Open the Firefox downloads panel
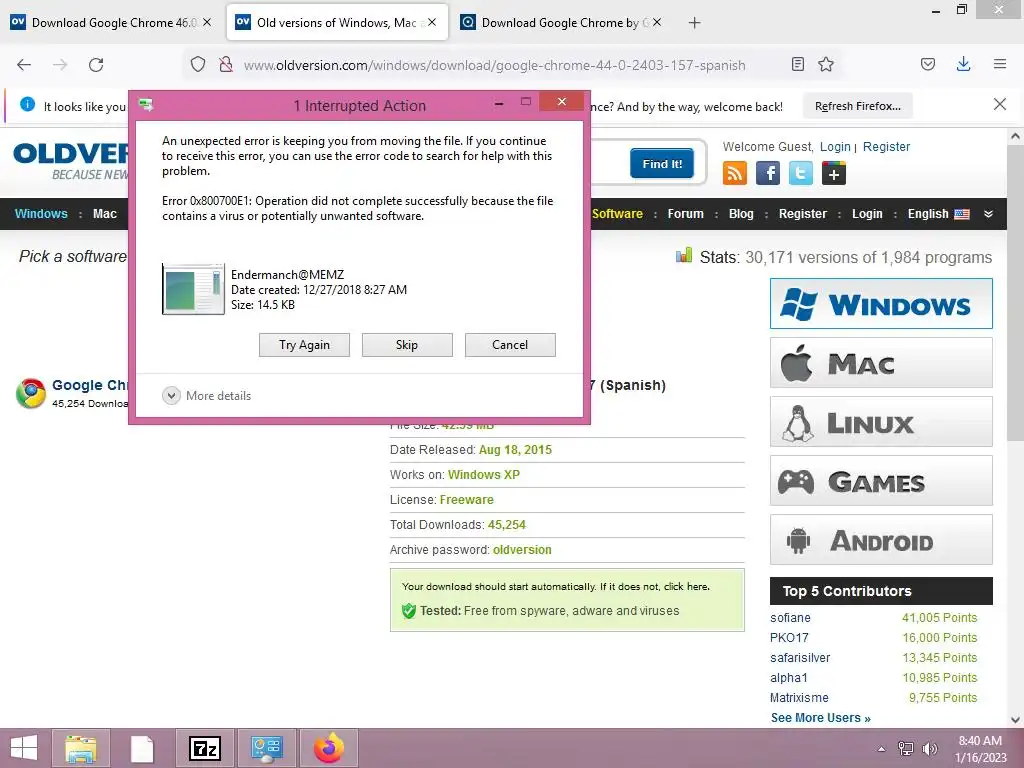The height and width of the screenshot is (768, 1024). (x=963, y=64)
